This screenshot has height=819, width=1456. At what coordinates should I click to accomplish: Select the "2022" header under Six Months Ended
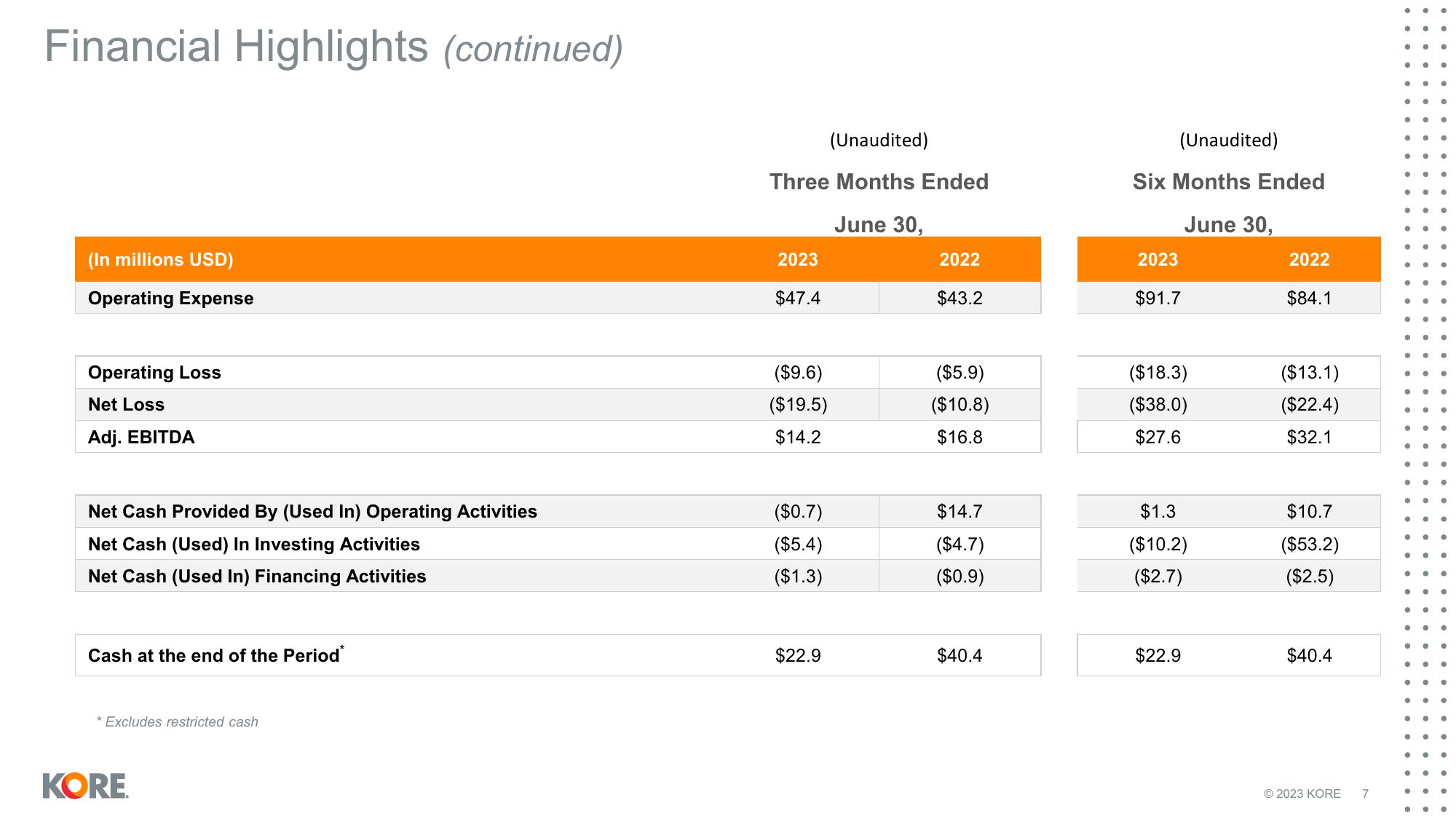pos(1309,260)
